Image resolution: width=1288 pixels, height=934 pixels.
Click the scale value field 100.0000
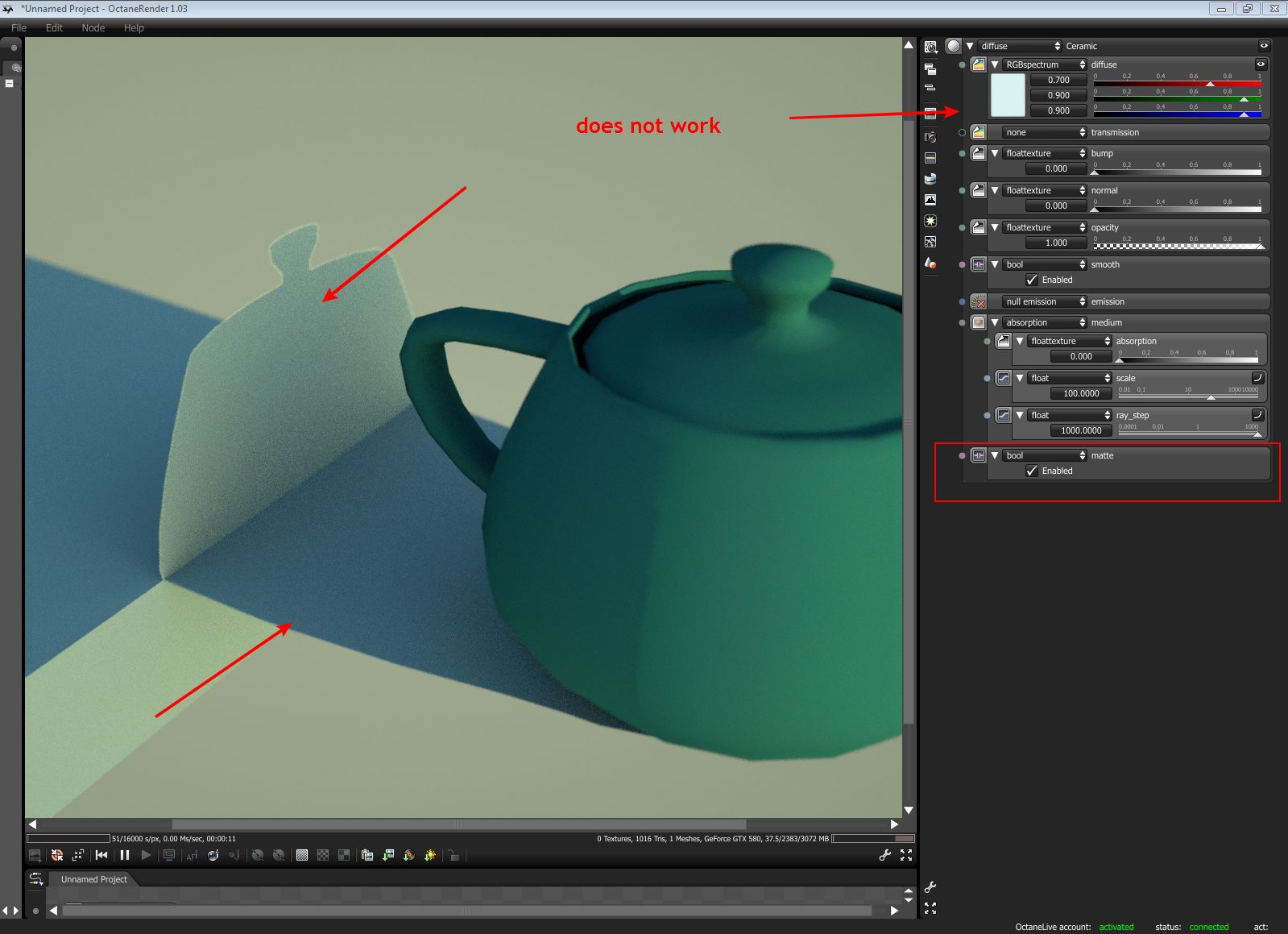(1081, 393)
